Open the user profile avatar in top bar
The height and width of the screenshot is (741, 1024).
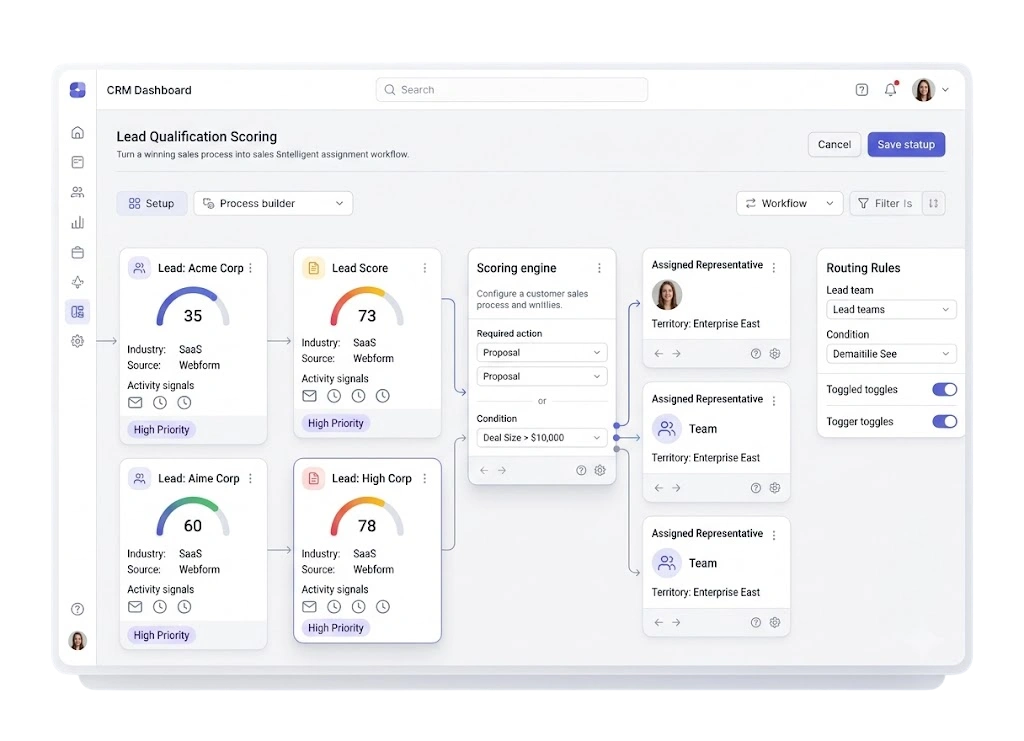923,90
